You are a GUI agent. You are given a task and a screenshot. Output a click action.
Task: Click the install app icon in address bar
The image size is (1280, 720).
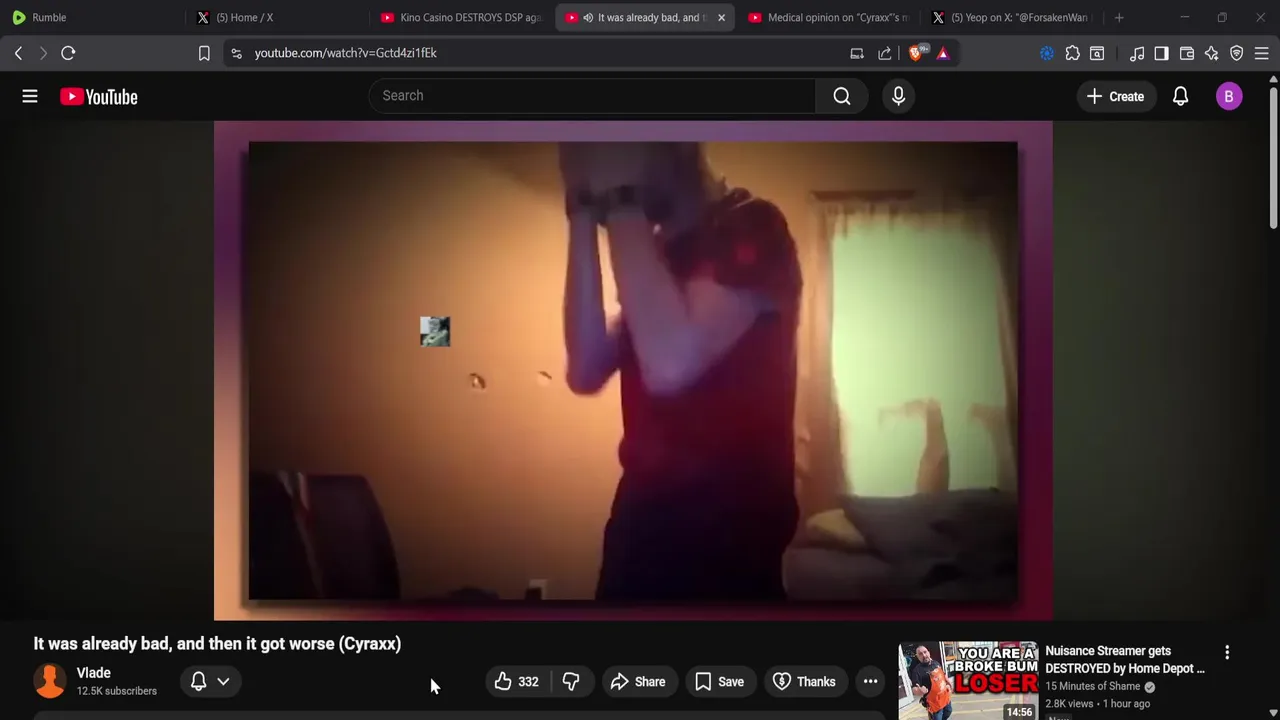click(x=857, y=53)
